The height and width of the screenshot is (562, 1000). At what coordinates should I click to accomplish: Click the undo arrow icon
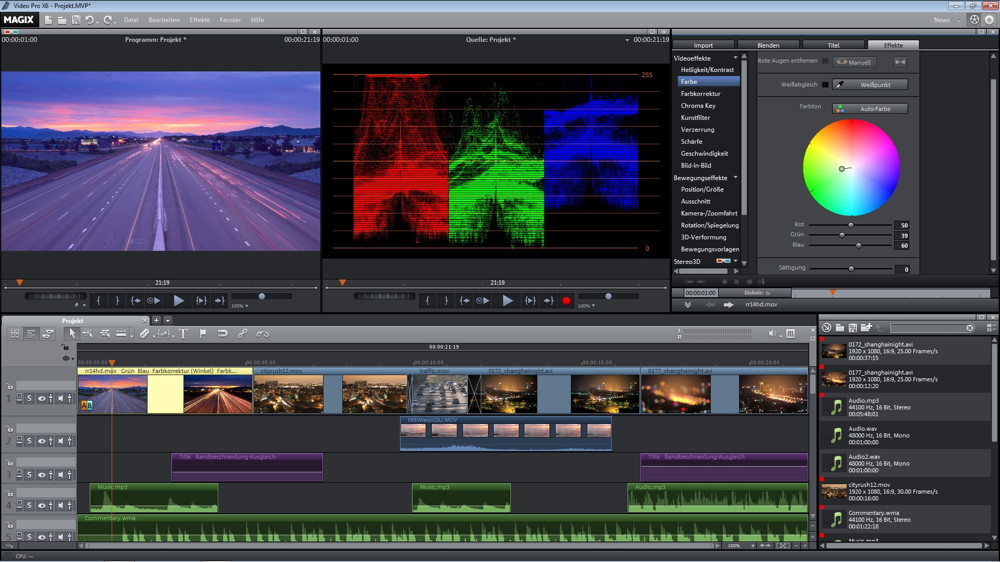pos(90,20)
